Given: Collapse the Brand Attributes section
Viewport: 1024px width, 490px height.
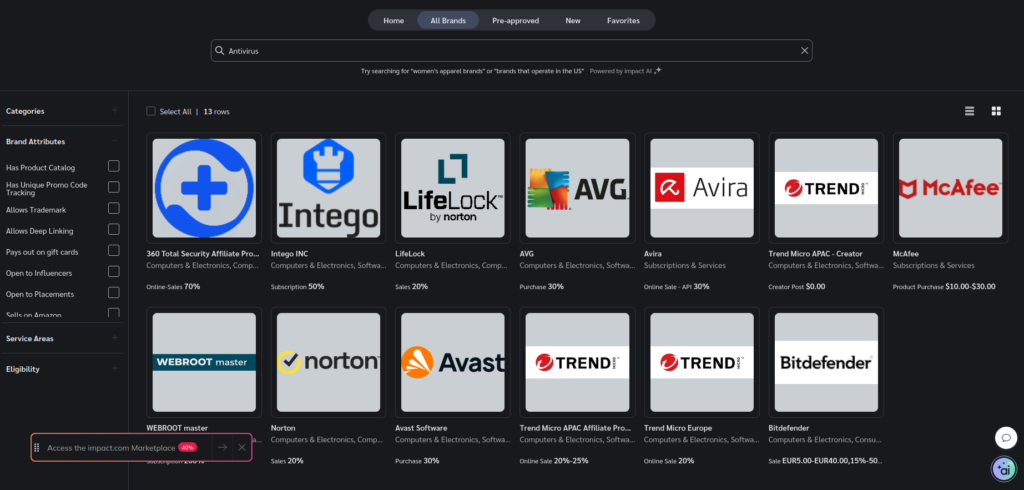Looking at the screenshot, I should click(x=114, y=140).
